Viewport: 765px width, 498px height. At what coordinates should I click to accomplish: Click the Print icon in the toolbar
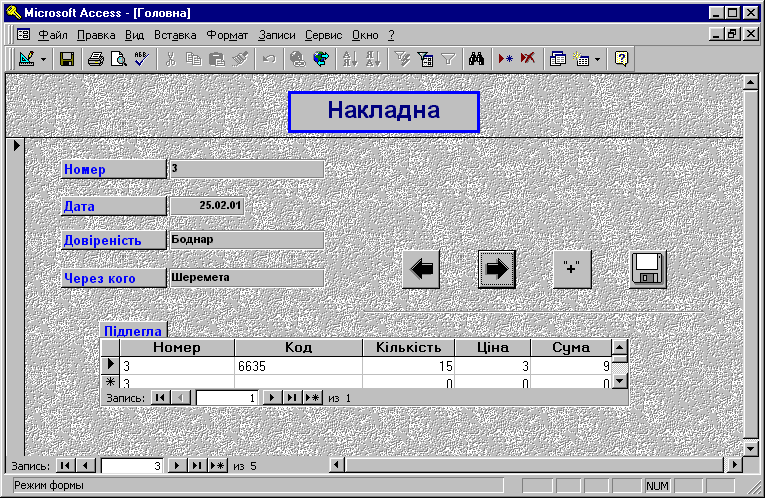tap(96, 59)
